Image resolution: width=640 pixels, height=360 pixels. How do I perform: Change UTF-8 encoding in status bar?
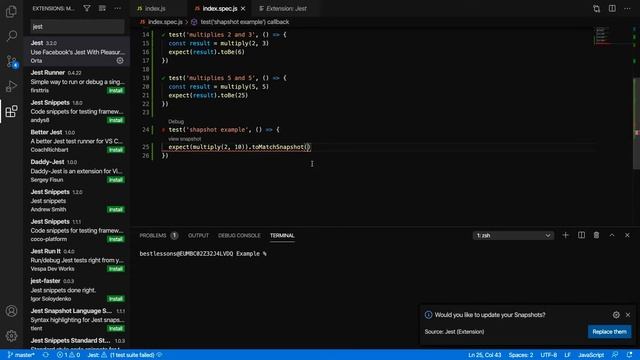549,355
